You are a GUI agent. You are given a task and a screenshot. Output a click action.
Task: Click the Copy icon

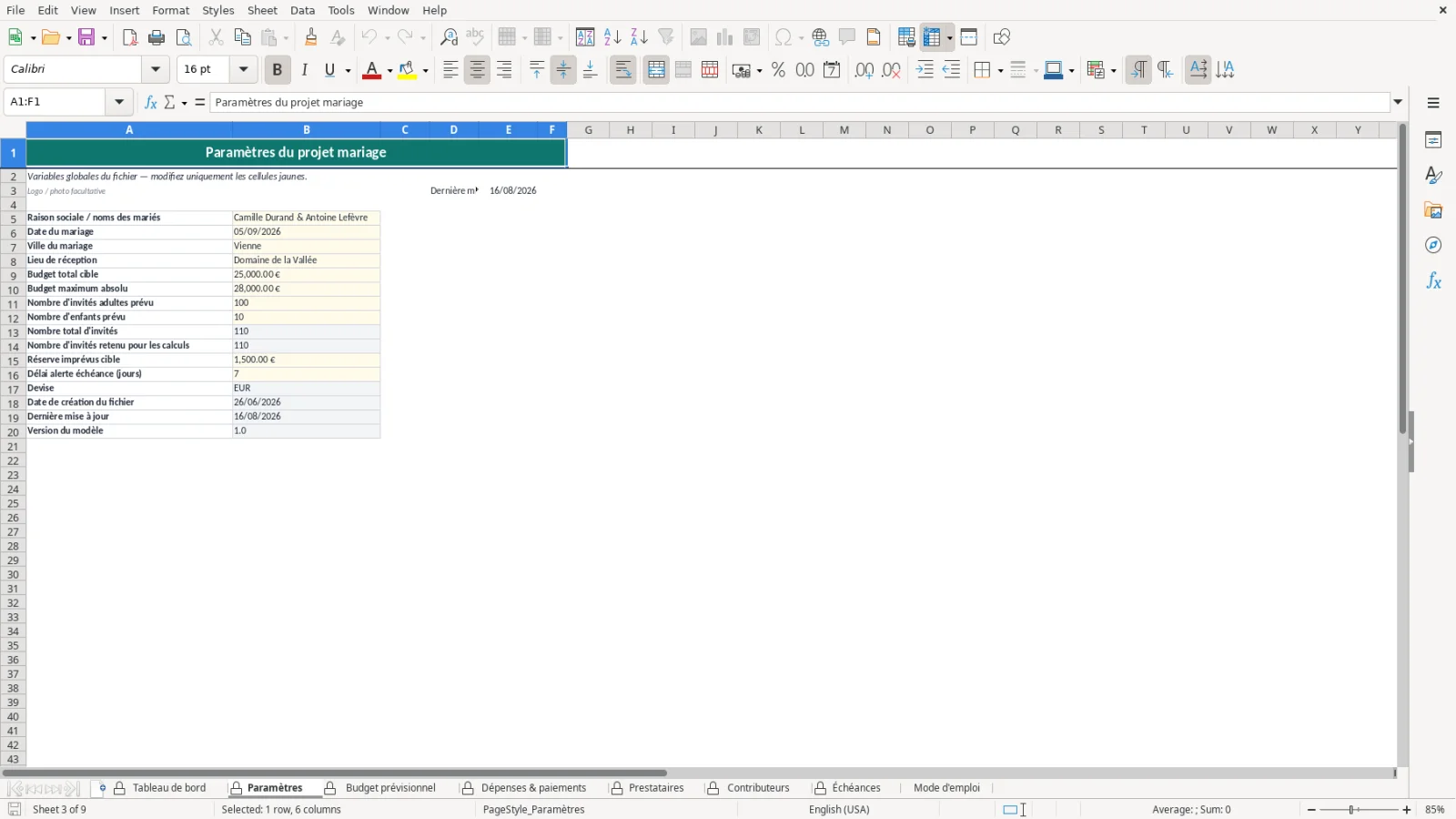(x=242, y=37)
